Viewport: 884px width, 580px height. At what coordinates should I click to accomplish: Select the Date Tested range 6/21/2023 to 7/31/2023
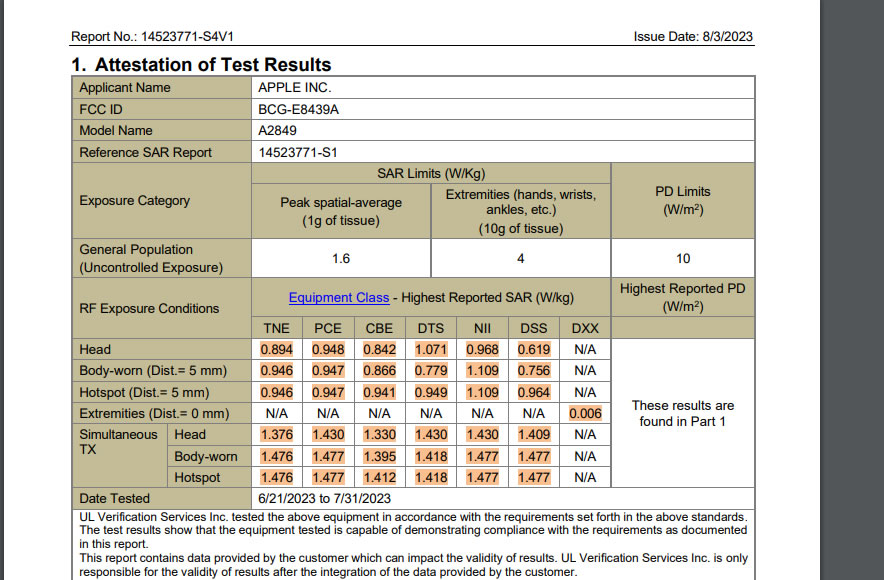pos(324,498)
